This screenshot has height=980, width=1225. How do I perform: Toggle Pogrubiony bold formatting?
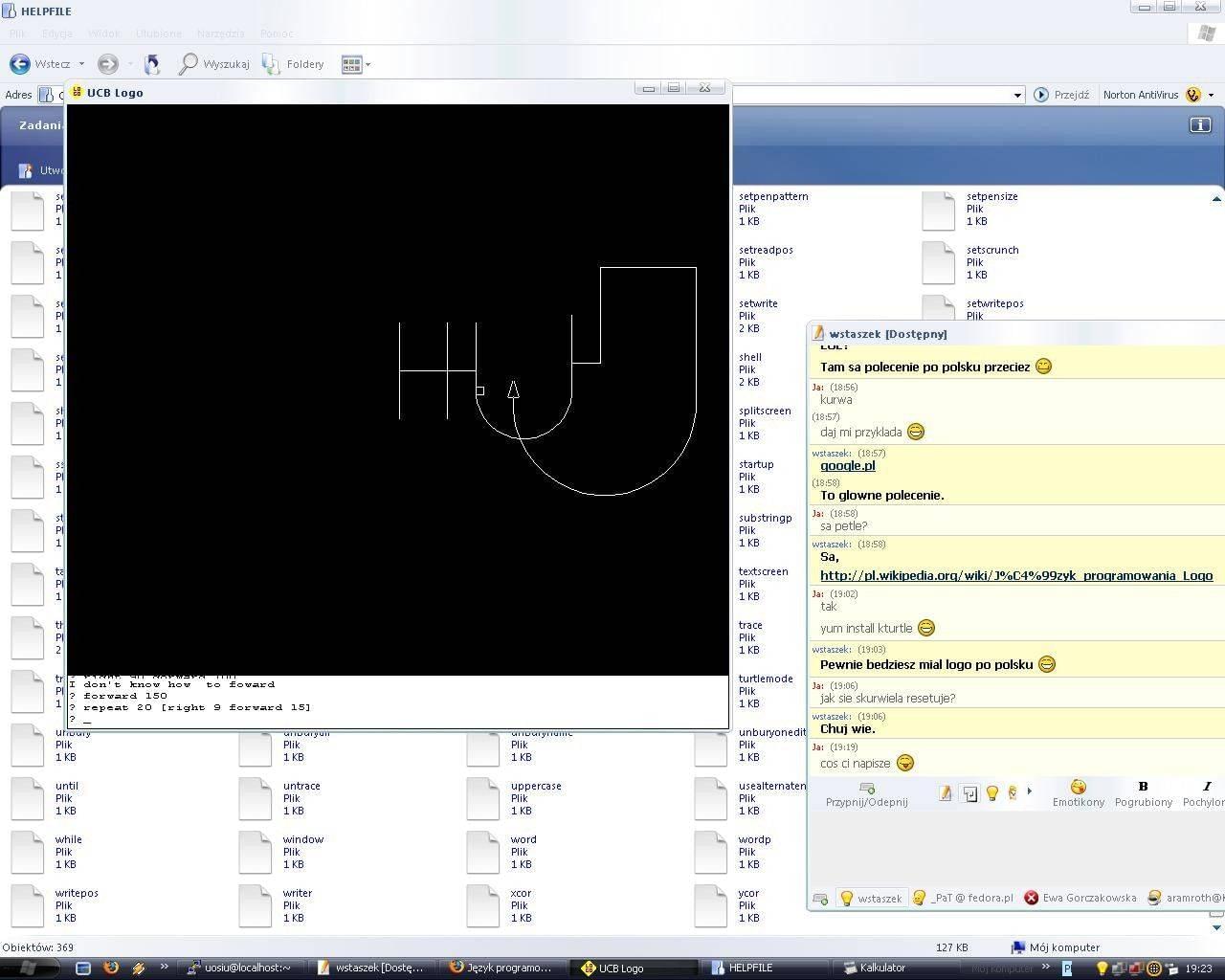pyautogui.click(x=1143, y=787)
